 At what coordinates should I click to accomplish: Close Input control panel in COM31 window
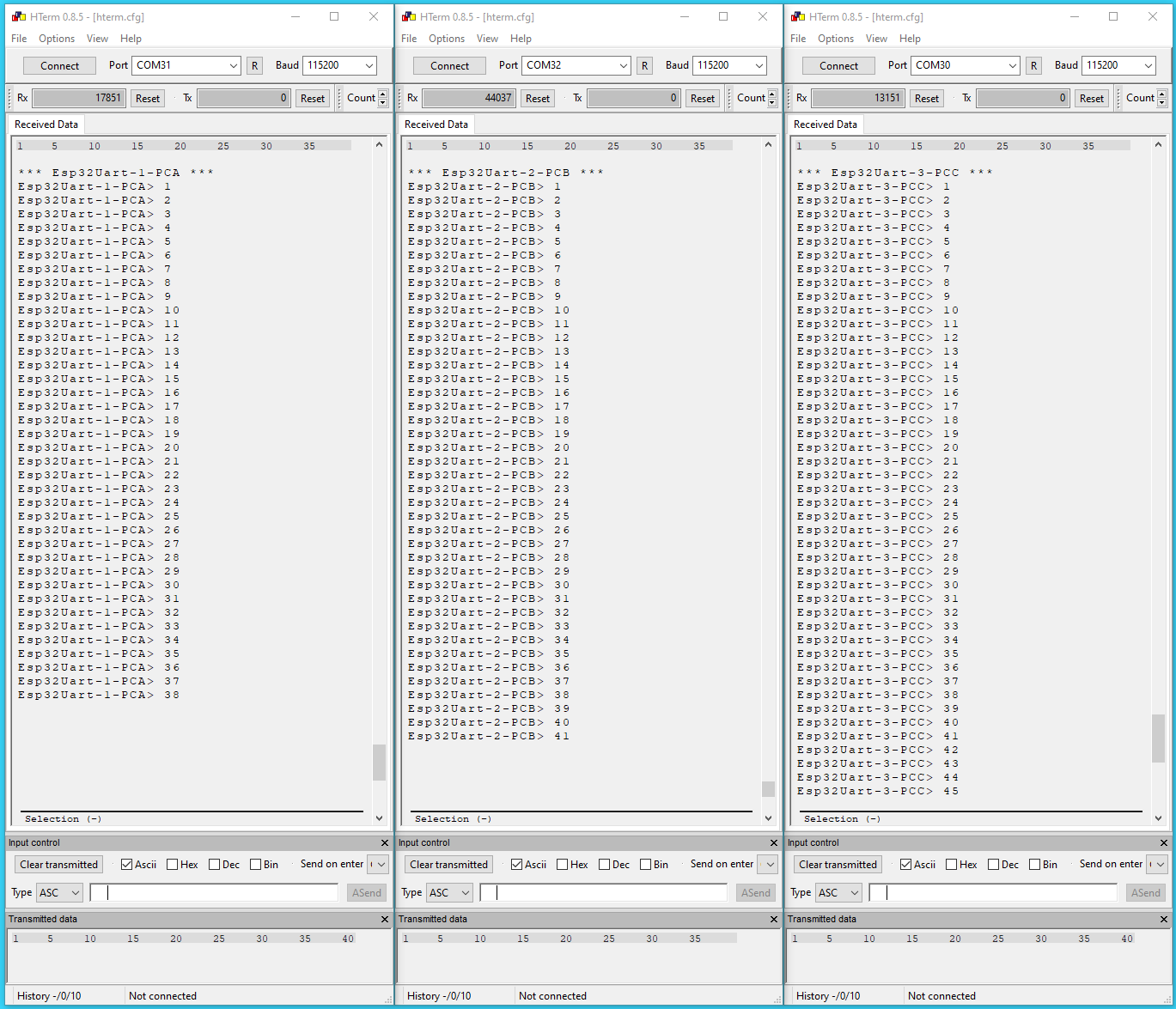(x=384, y=843)
